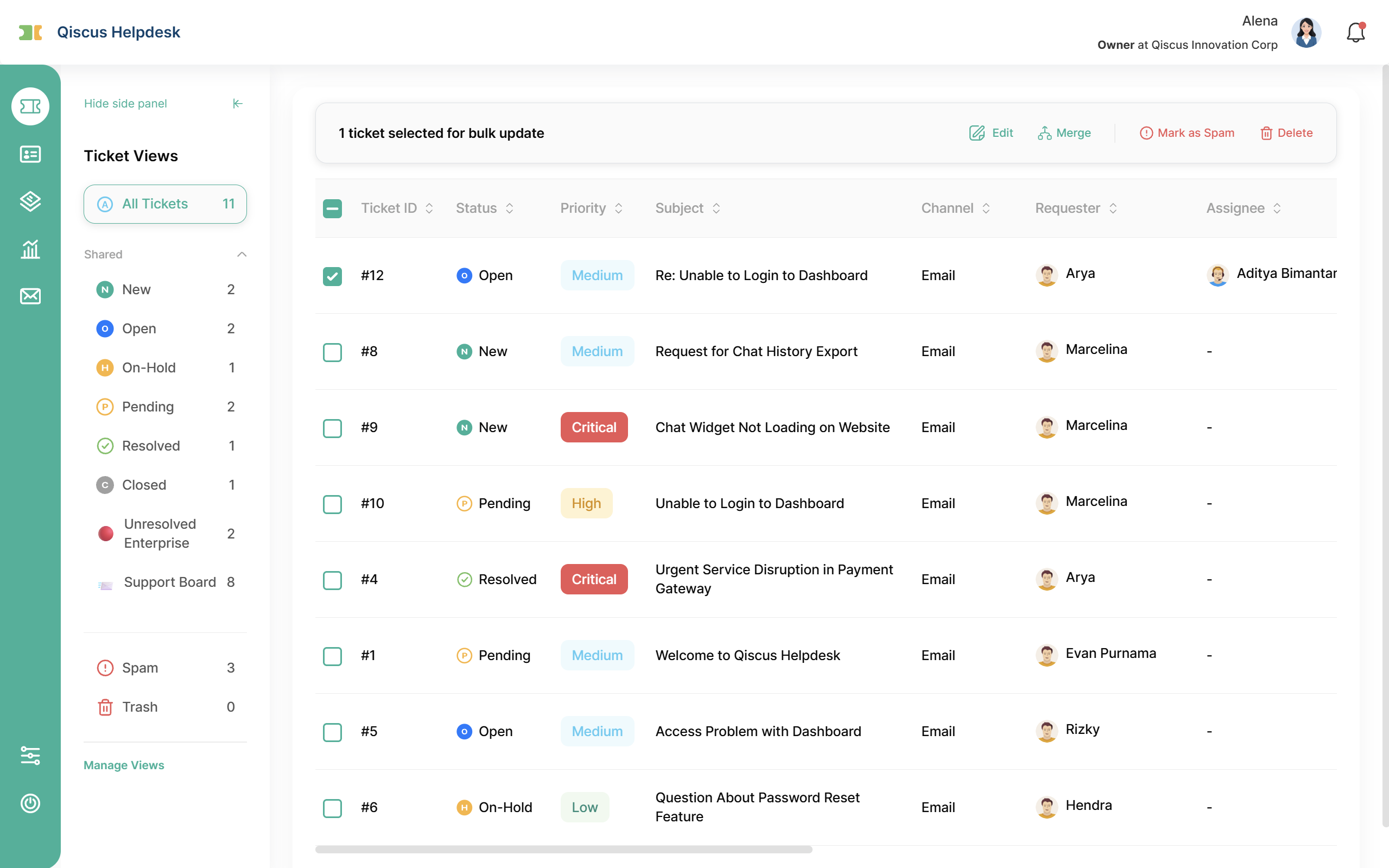The image size is (1389, 868).
Task: Sort by the Ticket ID column arrows
Action: tap(429, 208)
